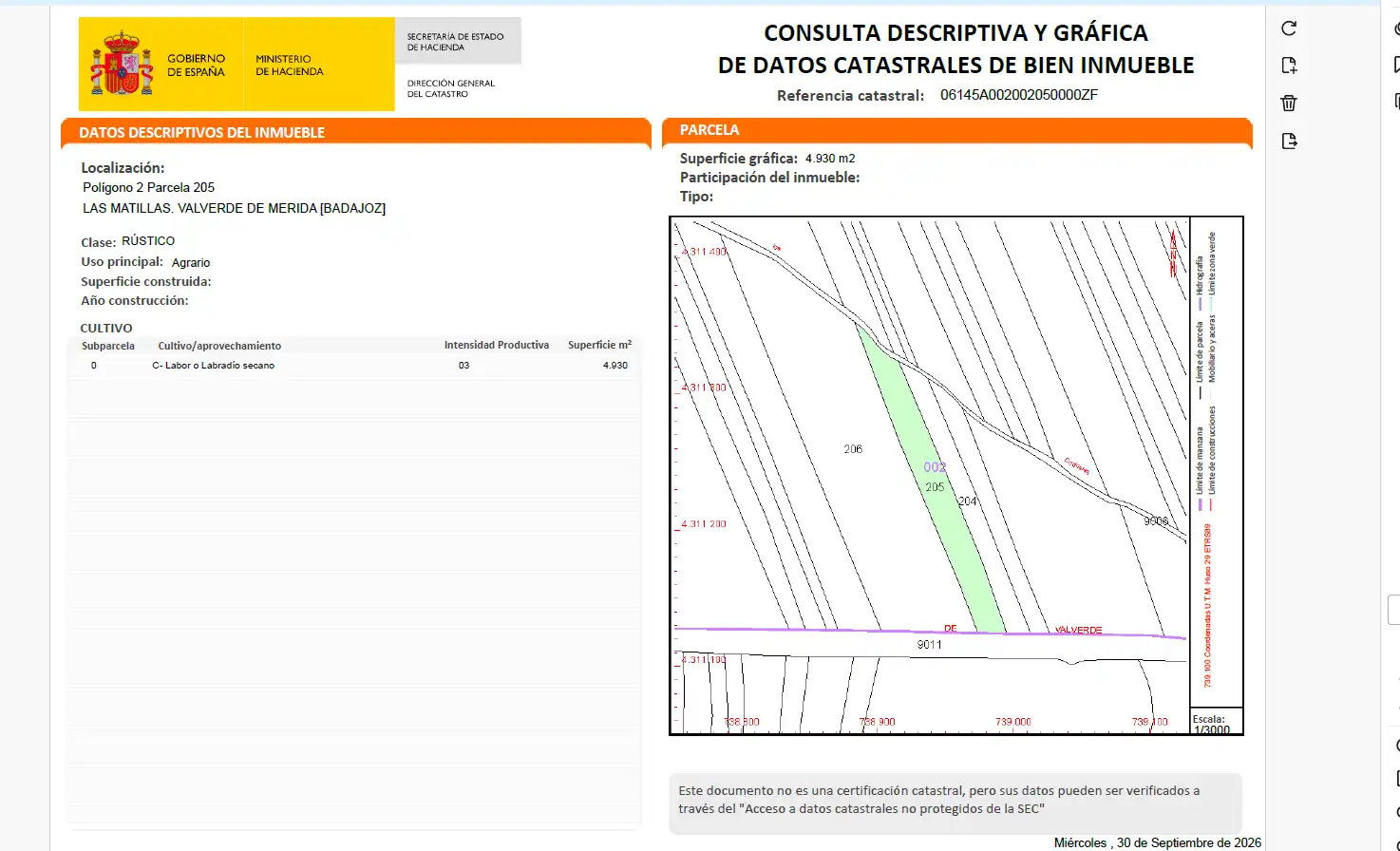
Task: Click the '4.930' cell in the cultivo table
Action: [x=615, y=366]
